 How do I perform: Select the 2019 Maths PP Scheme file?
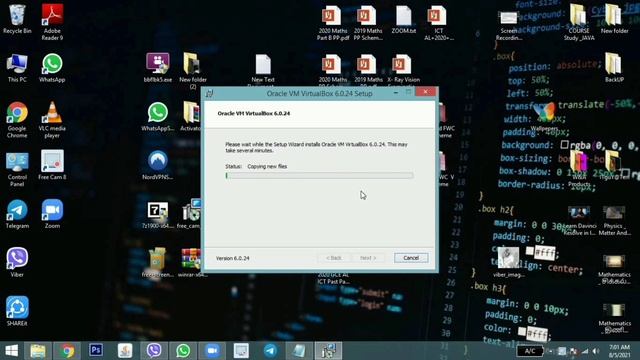pyautogui.click(x=368, y=23)
